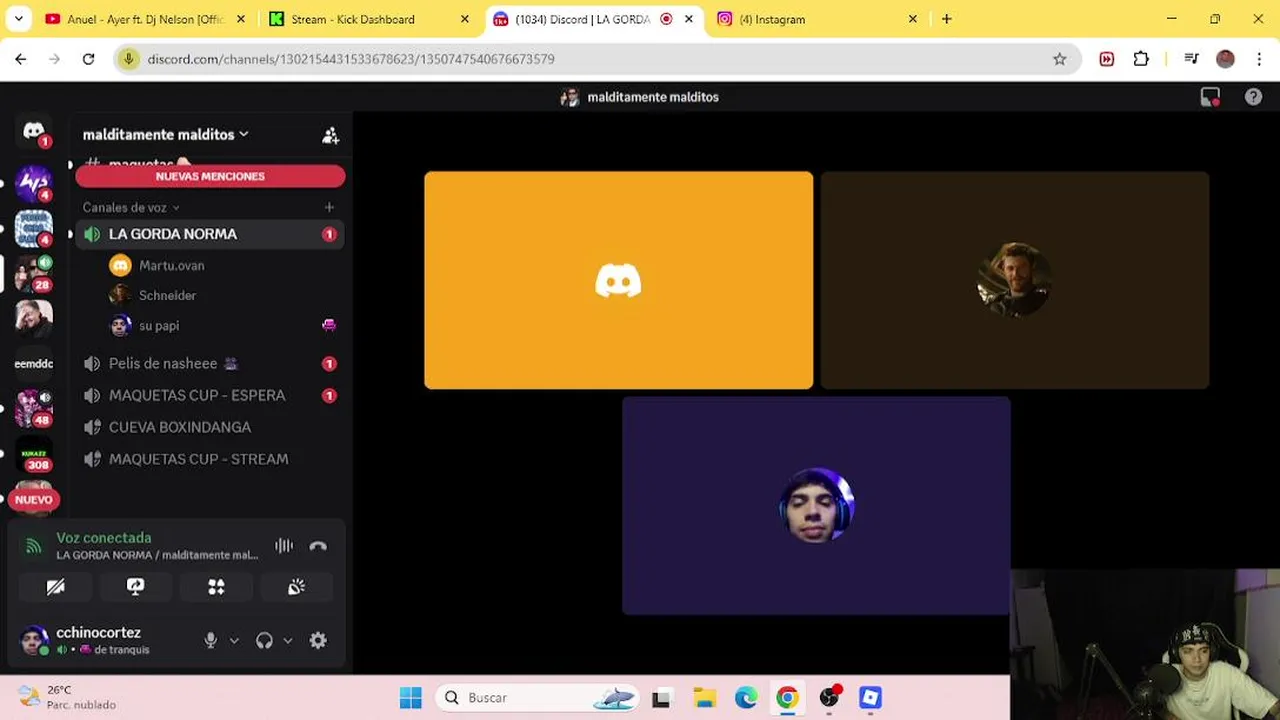The image size is (1280, 720).
Task: Join CUEVA BOXINDANGA voice channel
Action: (x=208, y=427)
